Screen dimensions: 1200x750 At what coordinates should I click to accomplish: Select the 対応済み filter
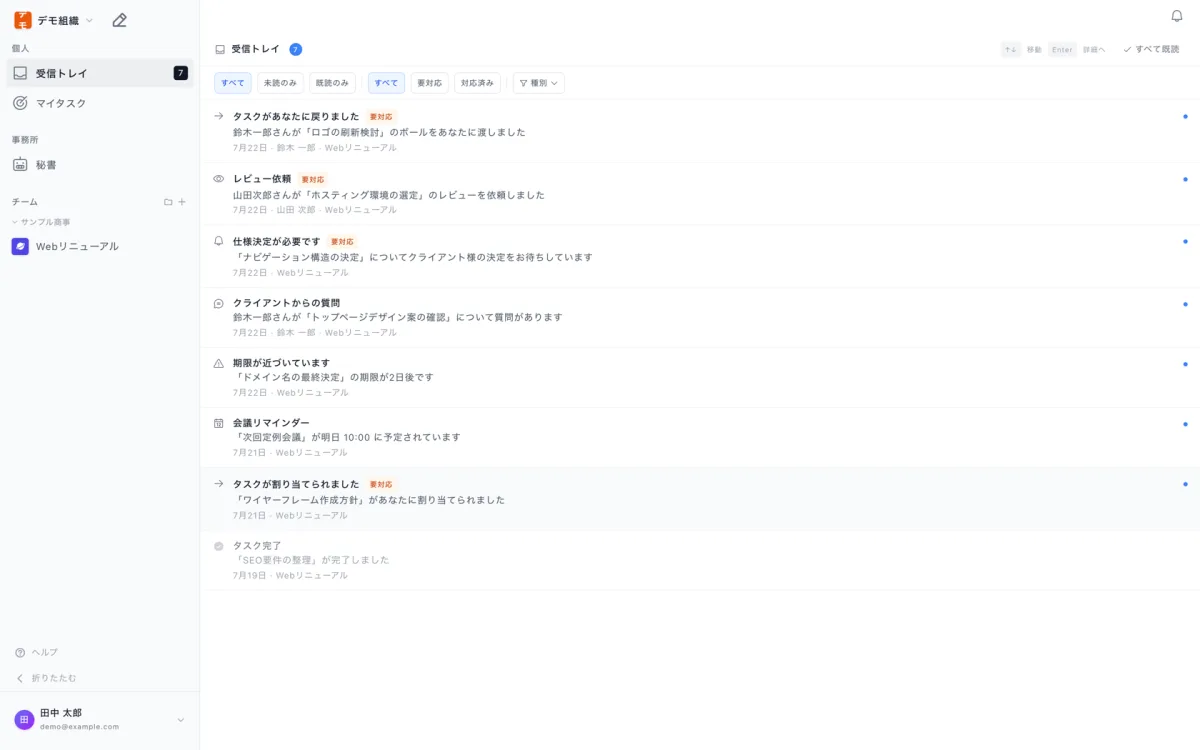tap(477, 83)
